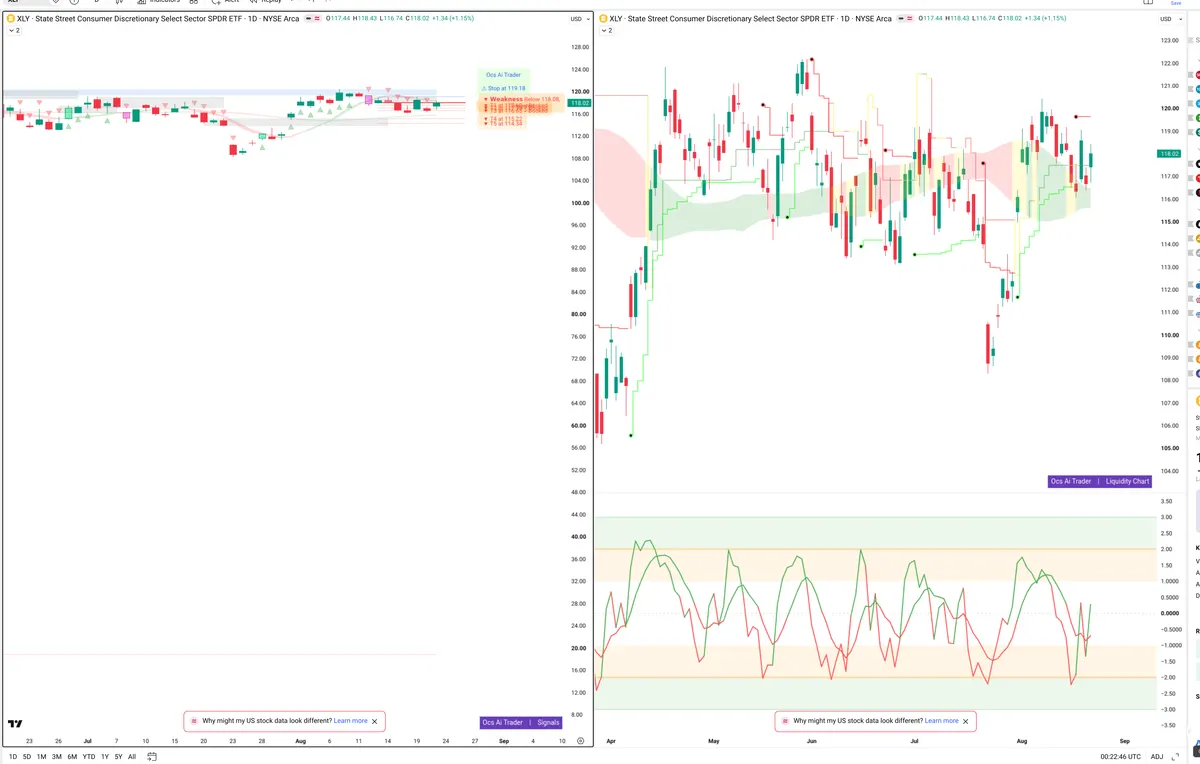Close the US stock data notice on left chart
1200x764 pixels.
375,721
